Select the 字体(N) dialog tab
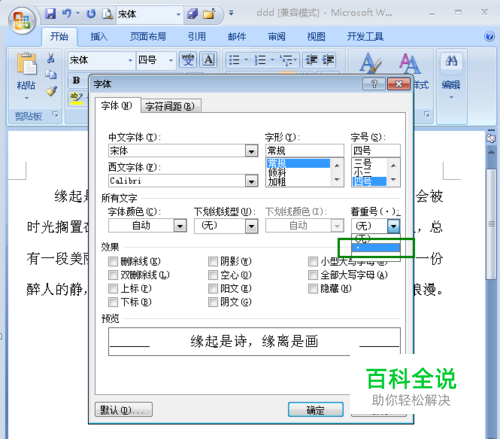 click(x=117, y=106)
